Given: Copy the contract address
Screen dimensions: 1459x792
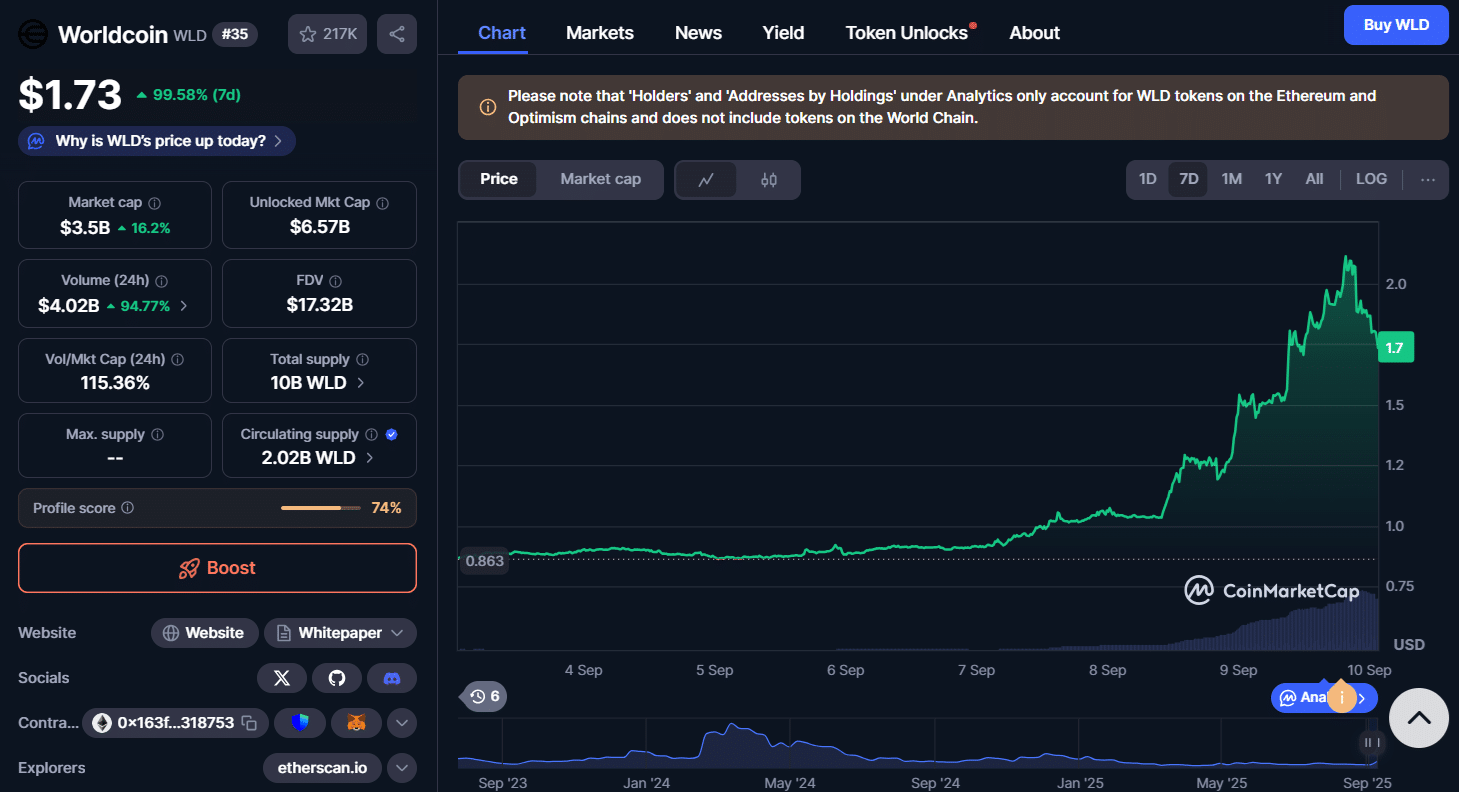Looking at the screenshot, I should tap(249, 723).
